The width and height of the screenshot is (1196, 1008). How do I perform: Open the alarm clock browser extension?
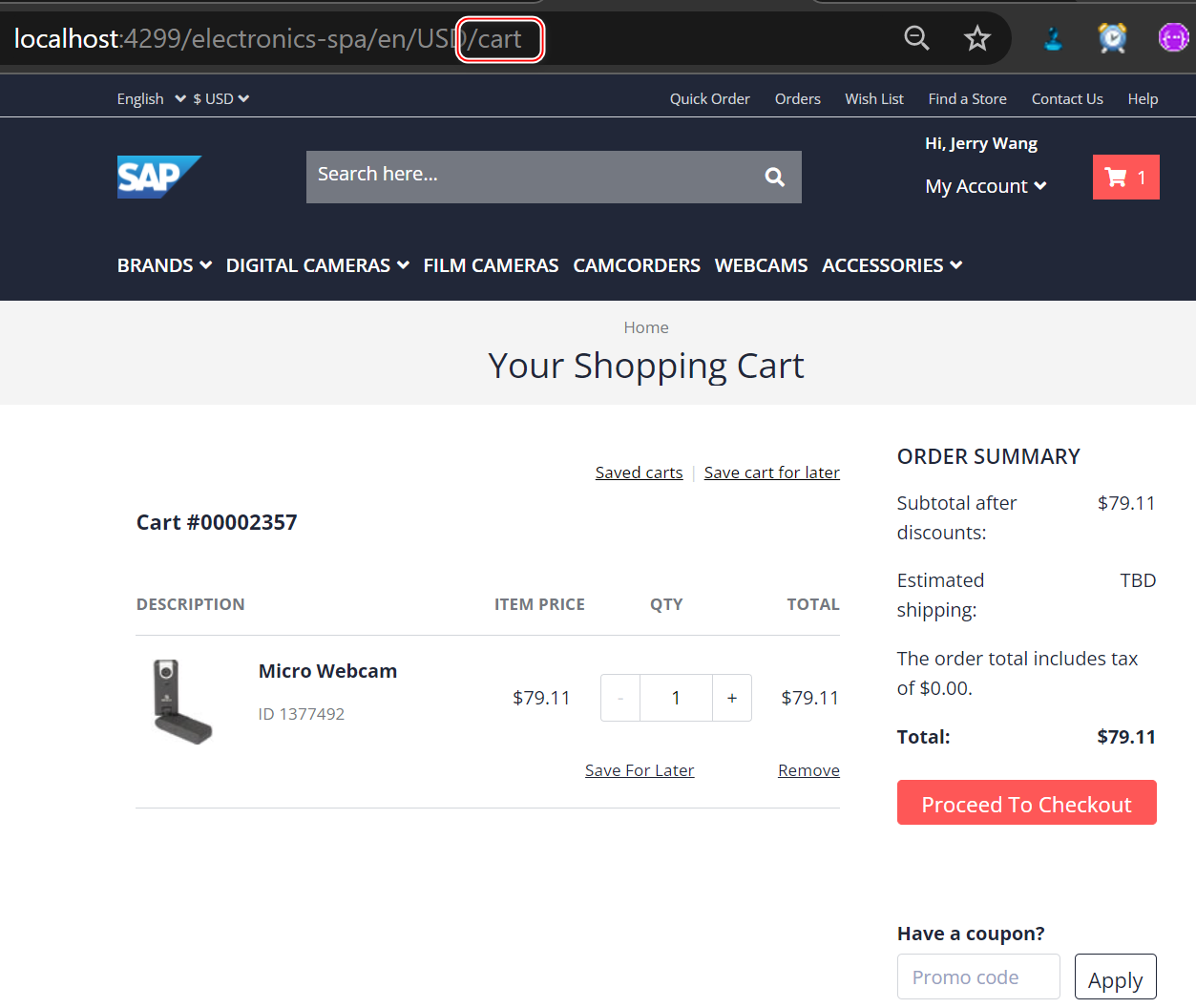(x=1112, y=38)
